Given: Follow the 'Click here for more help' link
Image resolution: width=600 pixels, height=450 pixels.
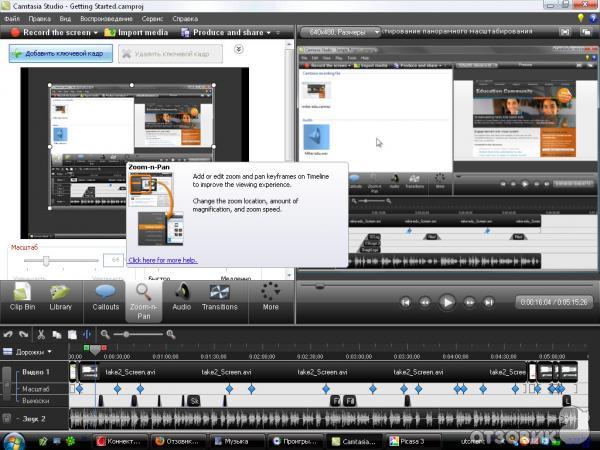Looking at the screenshot, I should click(x=163, y=260).
